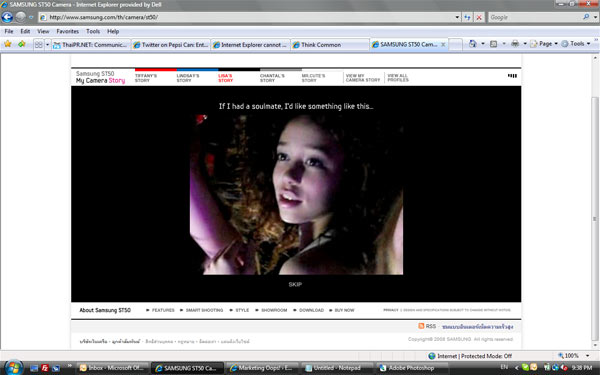Image resolution: width=600 pixels, height=375 pixels.
Task: Click the Forward navigation button
Action: pyautogui.click(x=20, y=17)
